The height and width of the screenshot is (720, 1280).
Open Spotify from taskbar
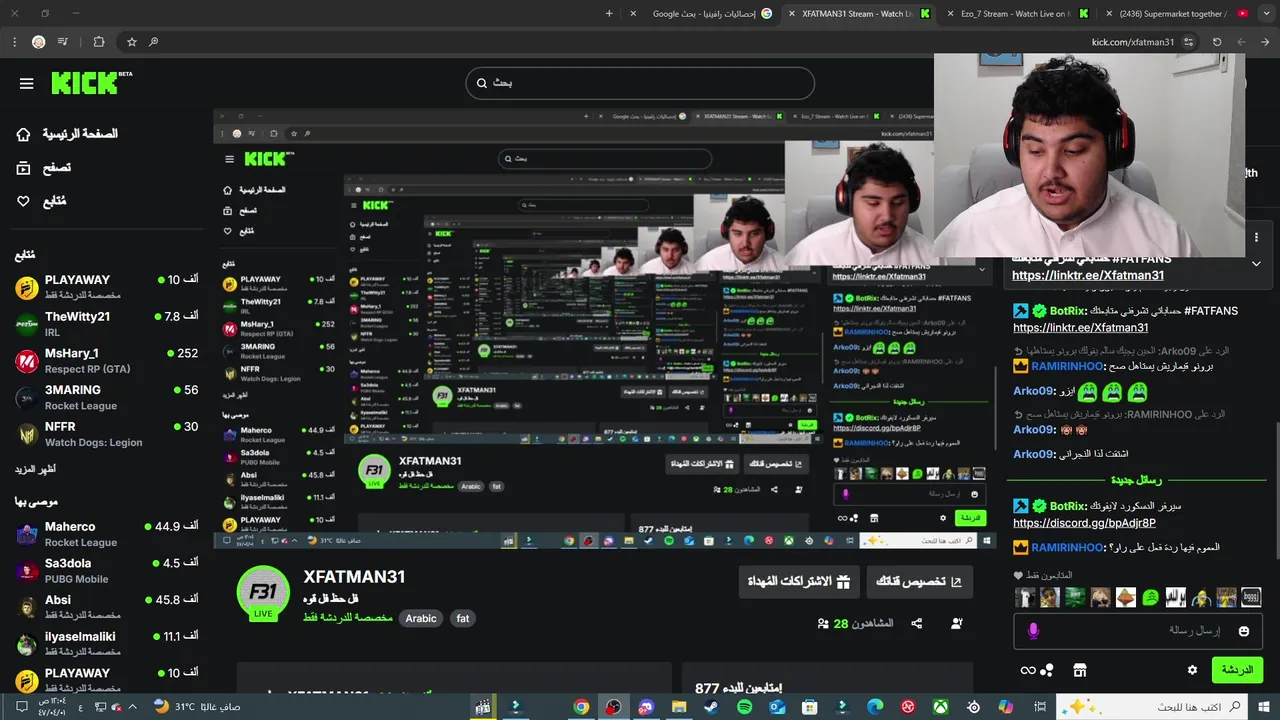(x=744, y=707)
